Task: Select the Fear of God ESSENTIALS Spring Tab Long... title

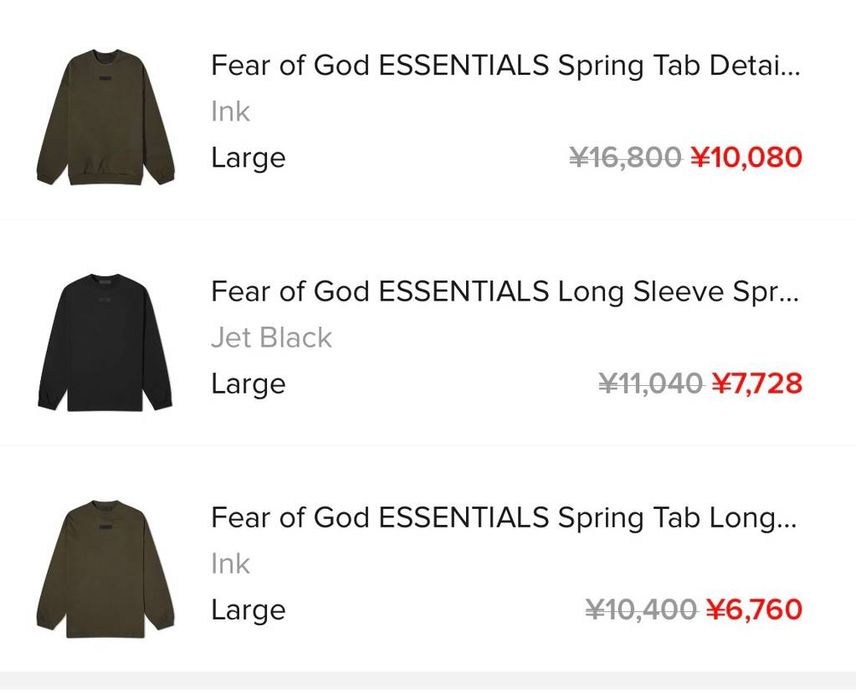Action: 504,518
